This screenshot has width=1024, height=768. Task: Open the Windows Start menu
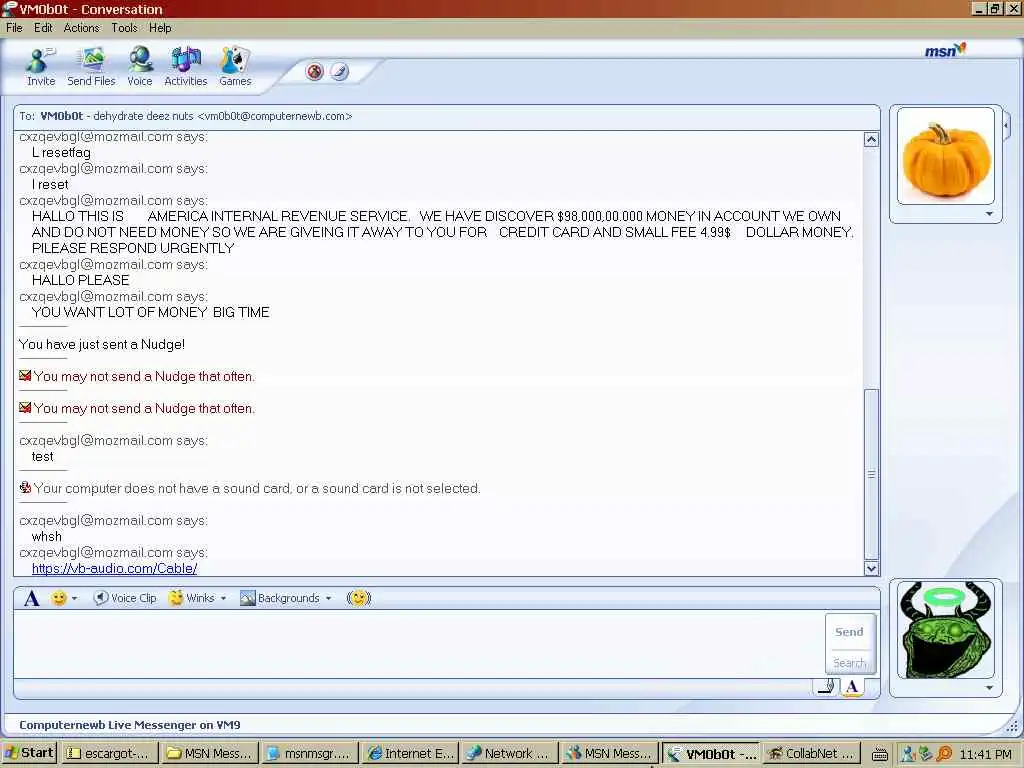(29, 753)
